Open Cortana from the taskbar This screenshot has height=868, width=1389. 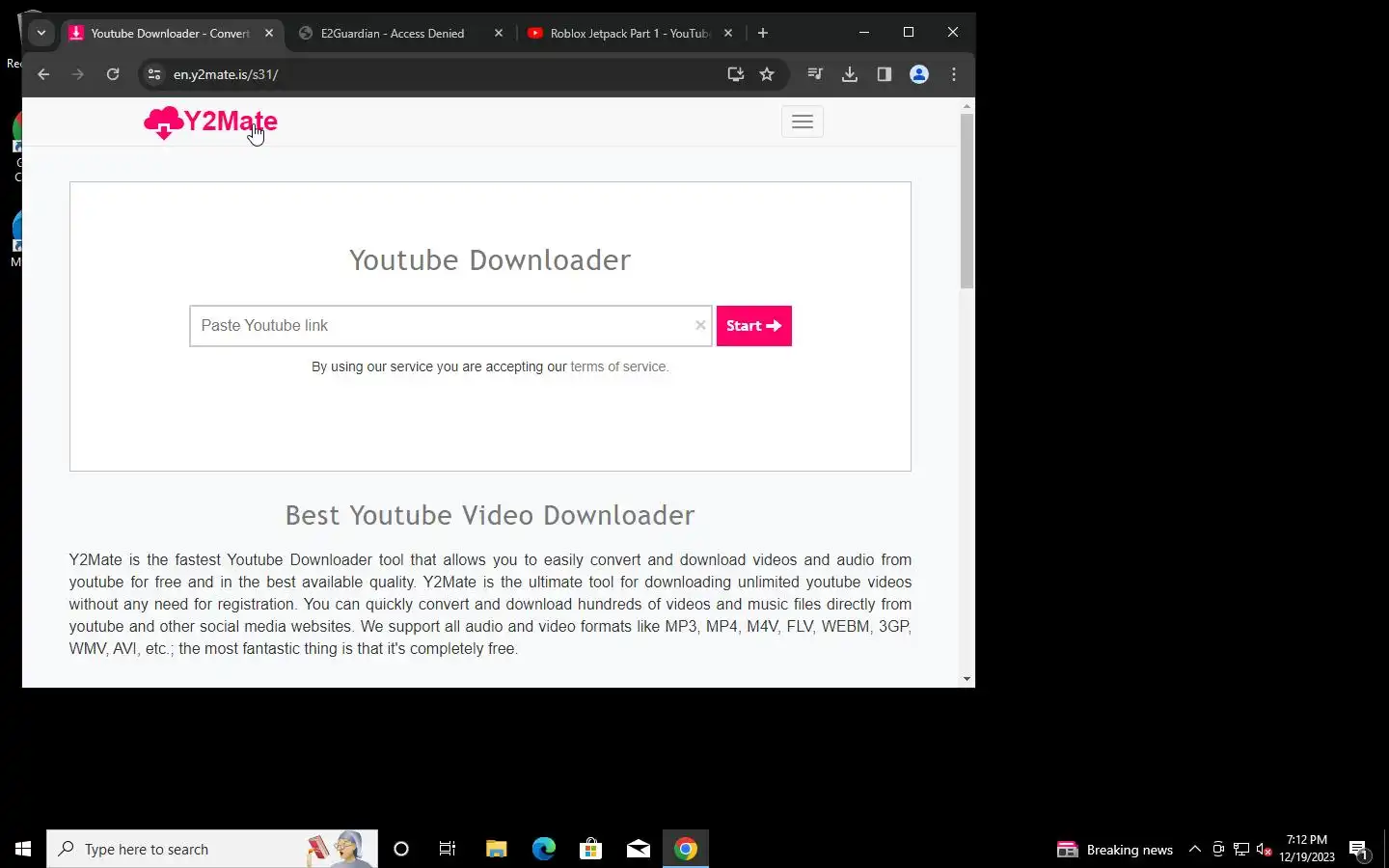pos(401,849)
